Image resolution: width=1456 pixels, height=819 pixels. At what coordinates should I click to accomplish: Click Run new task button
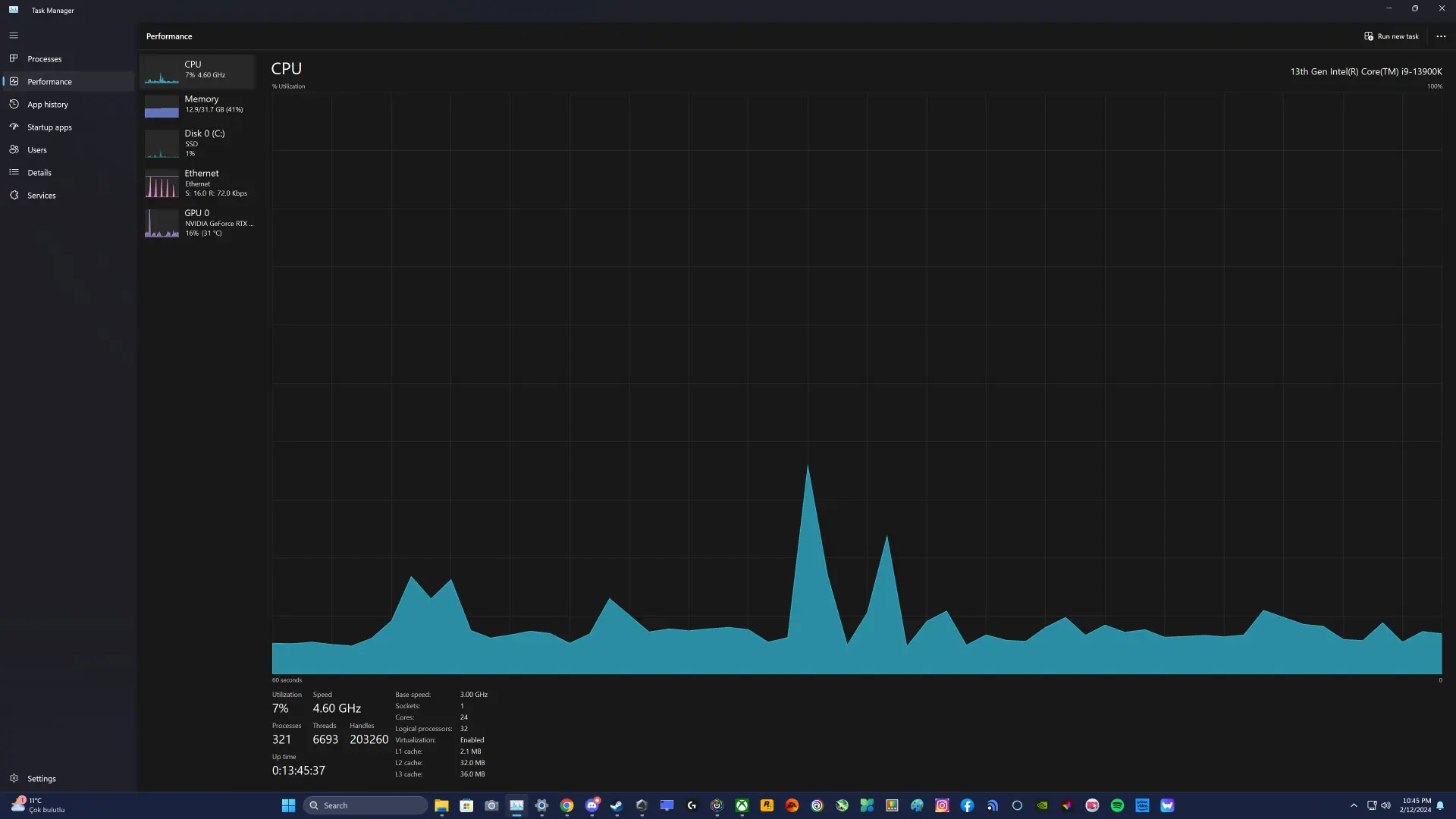pyautogui.click(x=1392, y=36)
